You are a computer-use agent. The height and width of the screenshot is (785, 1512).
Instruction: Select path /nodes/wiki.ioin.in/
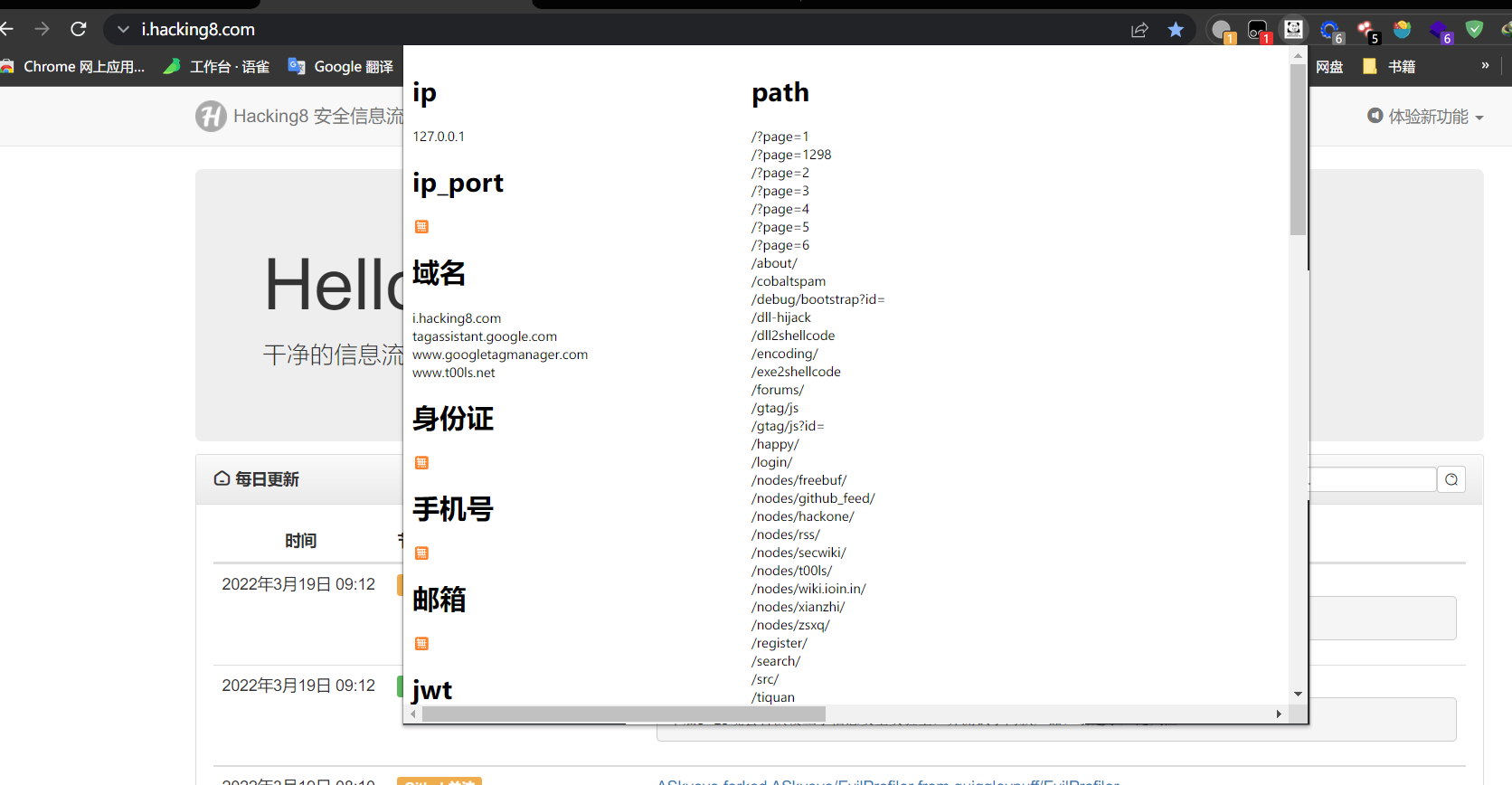(x=808, y=589)
